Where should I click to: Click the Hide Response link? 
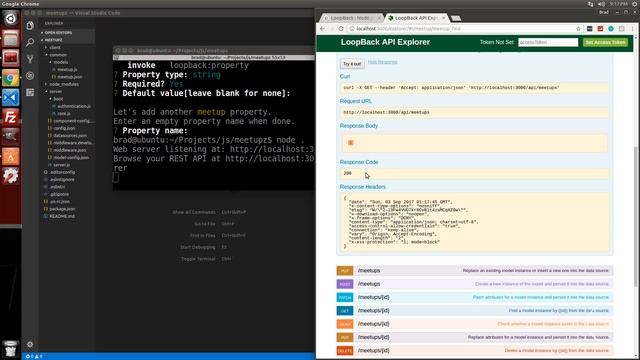point(382,62)
